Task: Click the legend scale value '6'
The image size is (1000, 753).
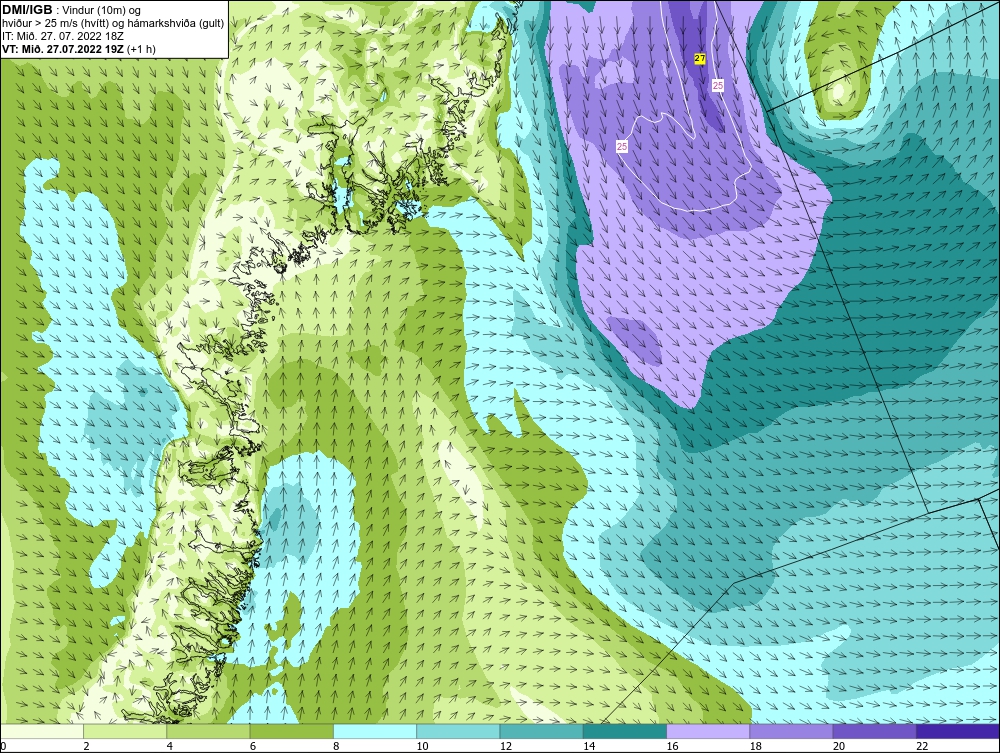Action: pyautogui.click(x=253, y=747)
